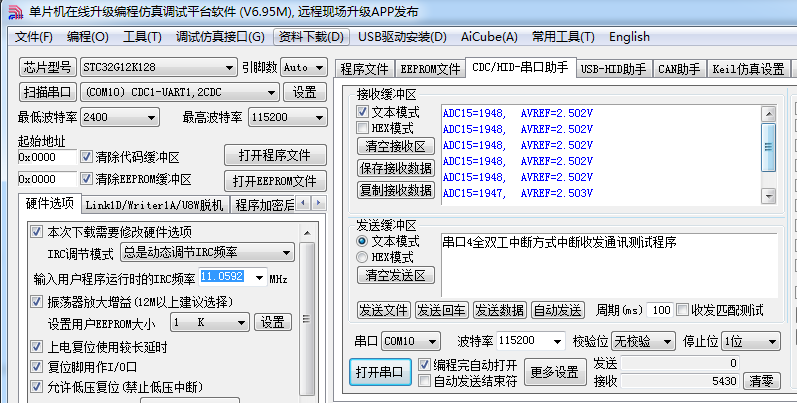Select the Link1D/Writer1A/U8W脱机 tab
Image resolution: width=797 pixels, height=403 pixels.
154,205
